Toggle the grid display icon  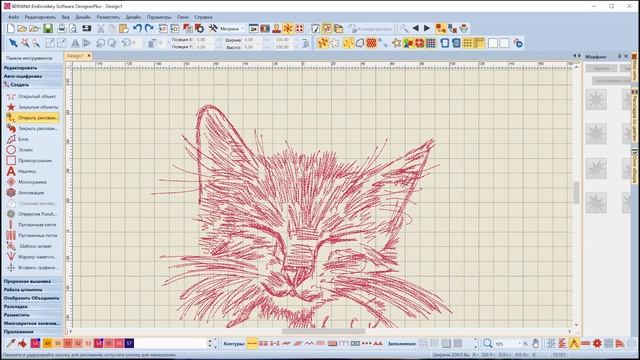click(431, 43)
